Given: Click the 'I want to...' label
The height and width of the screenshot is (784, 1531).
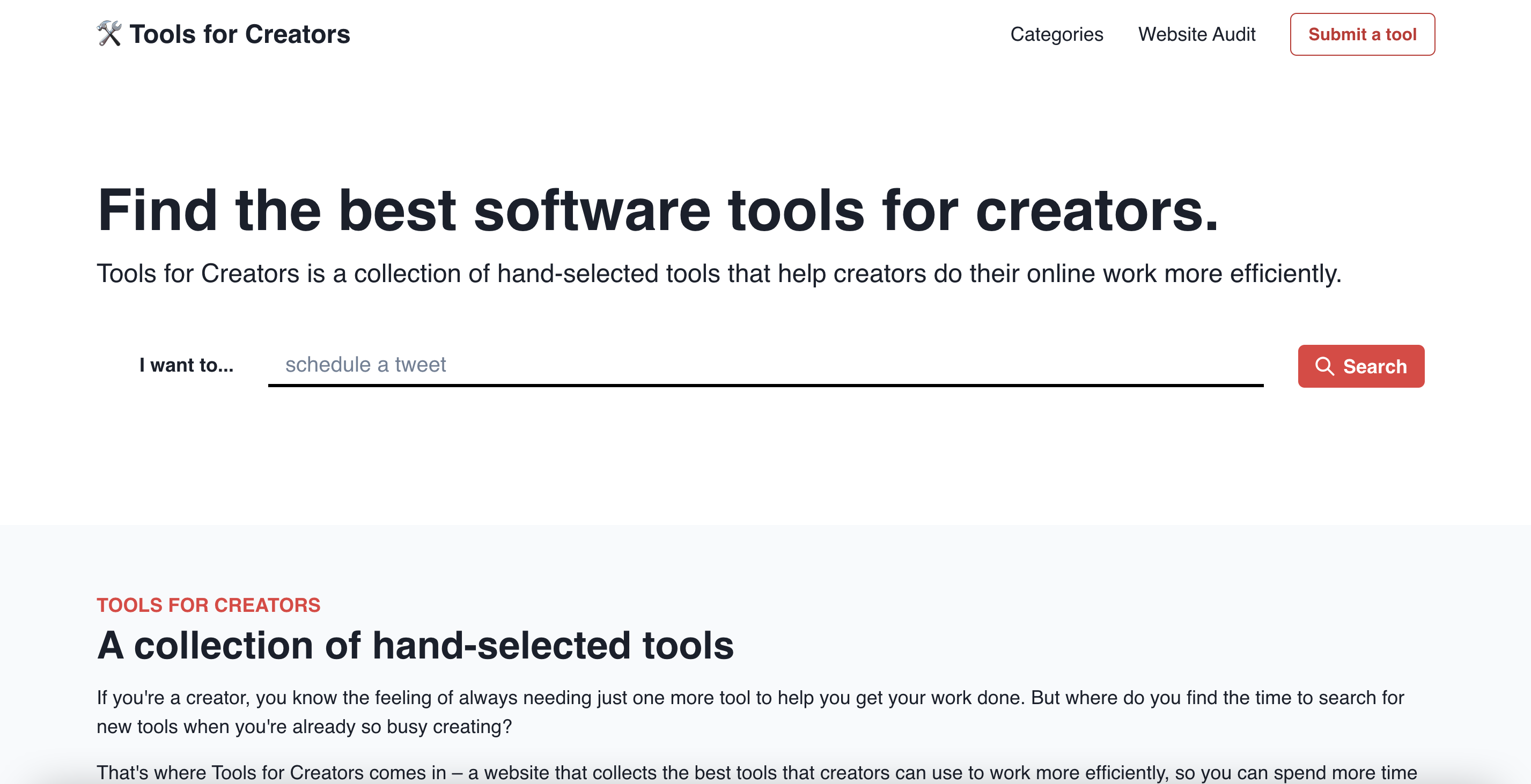Looking at the screenshot, I should coord(186,365).
